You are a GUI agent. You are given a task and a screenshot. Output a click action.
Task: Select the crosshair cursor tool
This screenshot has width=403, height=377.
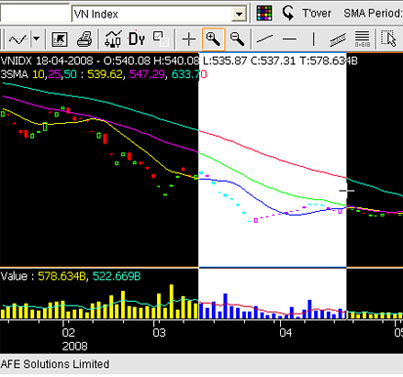click(x=189, y=39)
